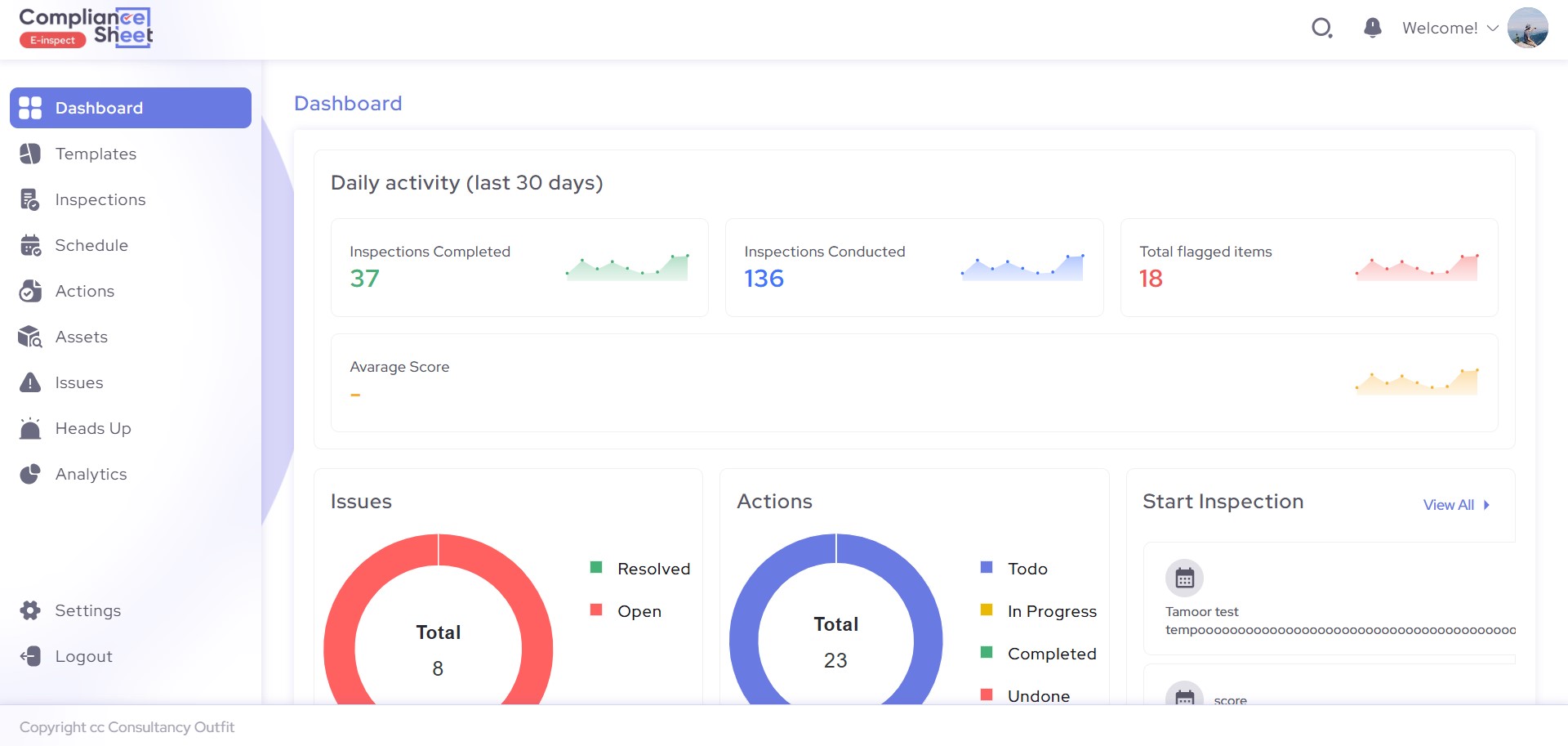Open the Actions menu item in sidebar

[x=84, y=291]
